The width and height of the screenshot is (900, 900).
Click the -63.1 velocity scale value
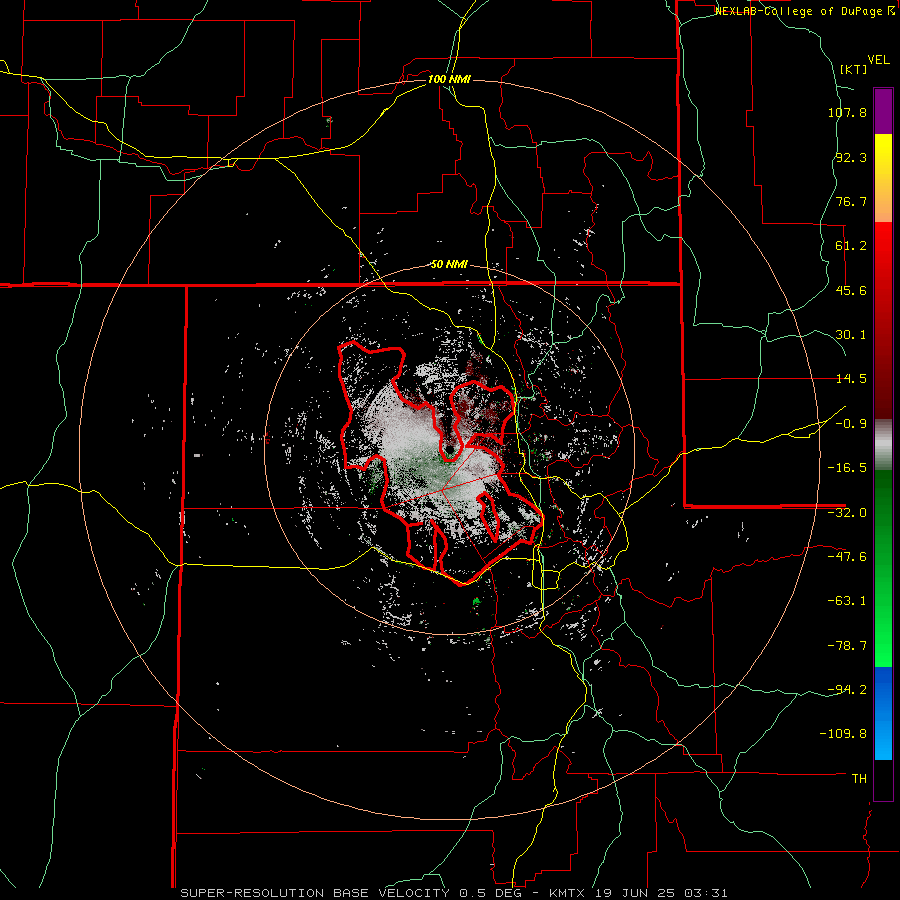[847, 601]
